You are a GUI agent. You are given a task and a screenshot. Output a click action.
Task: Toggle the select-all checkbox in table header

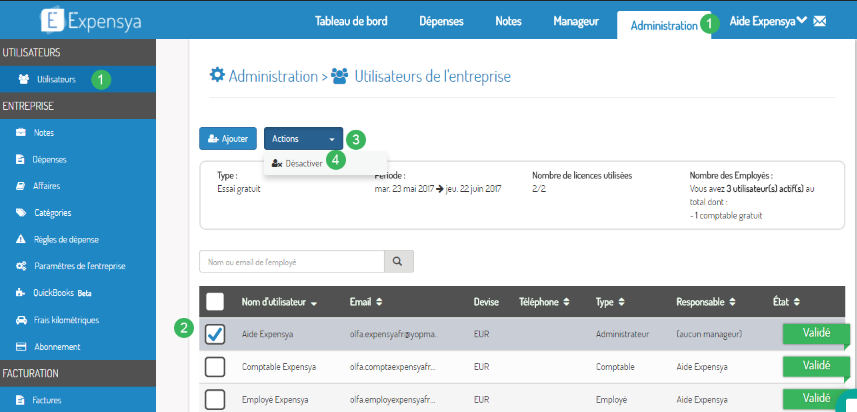click(215, 302)
